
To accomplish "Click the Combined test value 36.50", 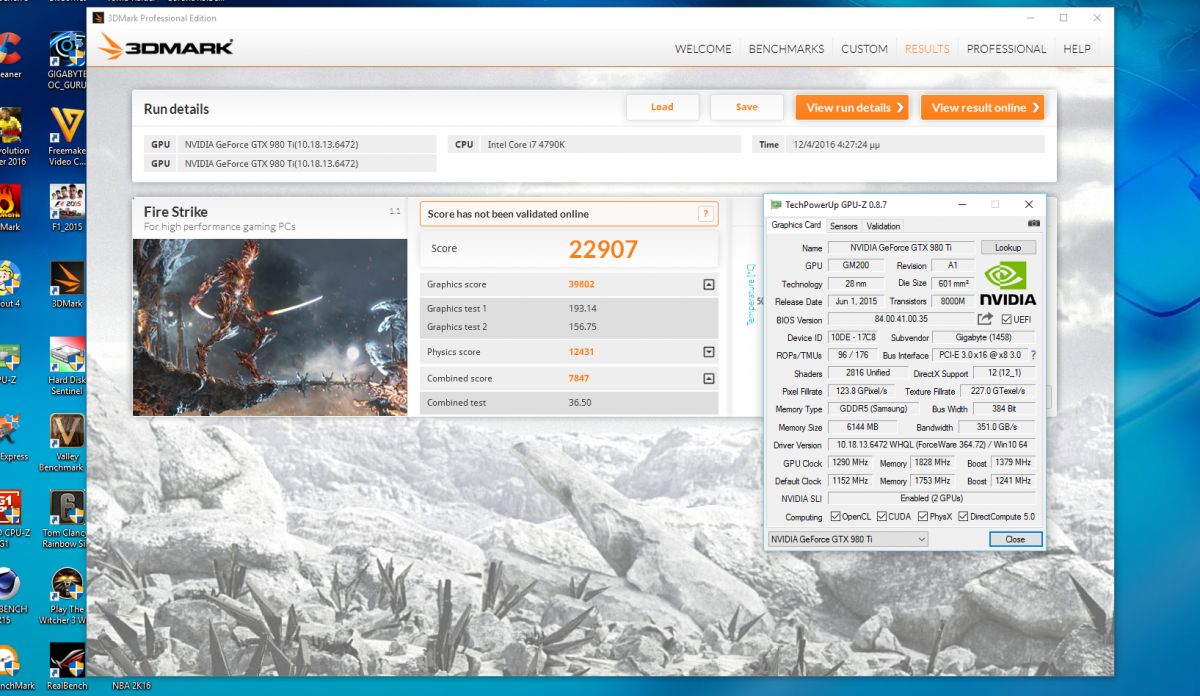I will click(579, 403).
